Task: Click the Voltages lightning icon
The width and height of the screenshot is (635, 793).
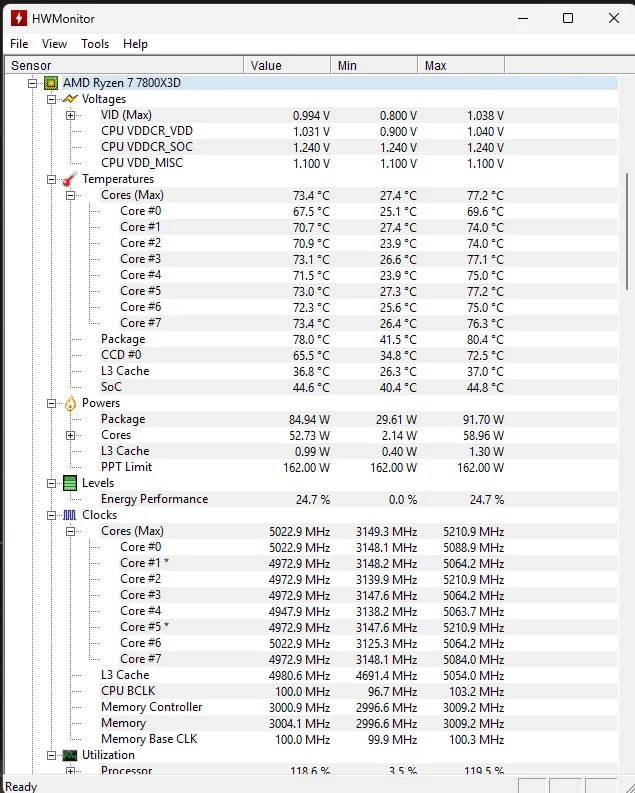Action: click(x=70, y=99)
